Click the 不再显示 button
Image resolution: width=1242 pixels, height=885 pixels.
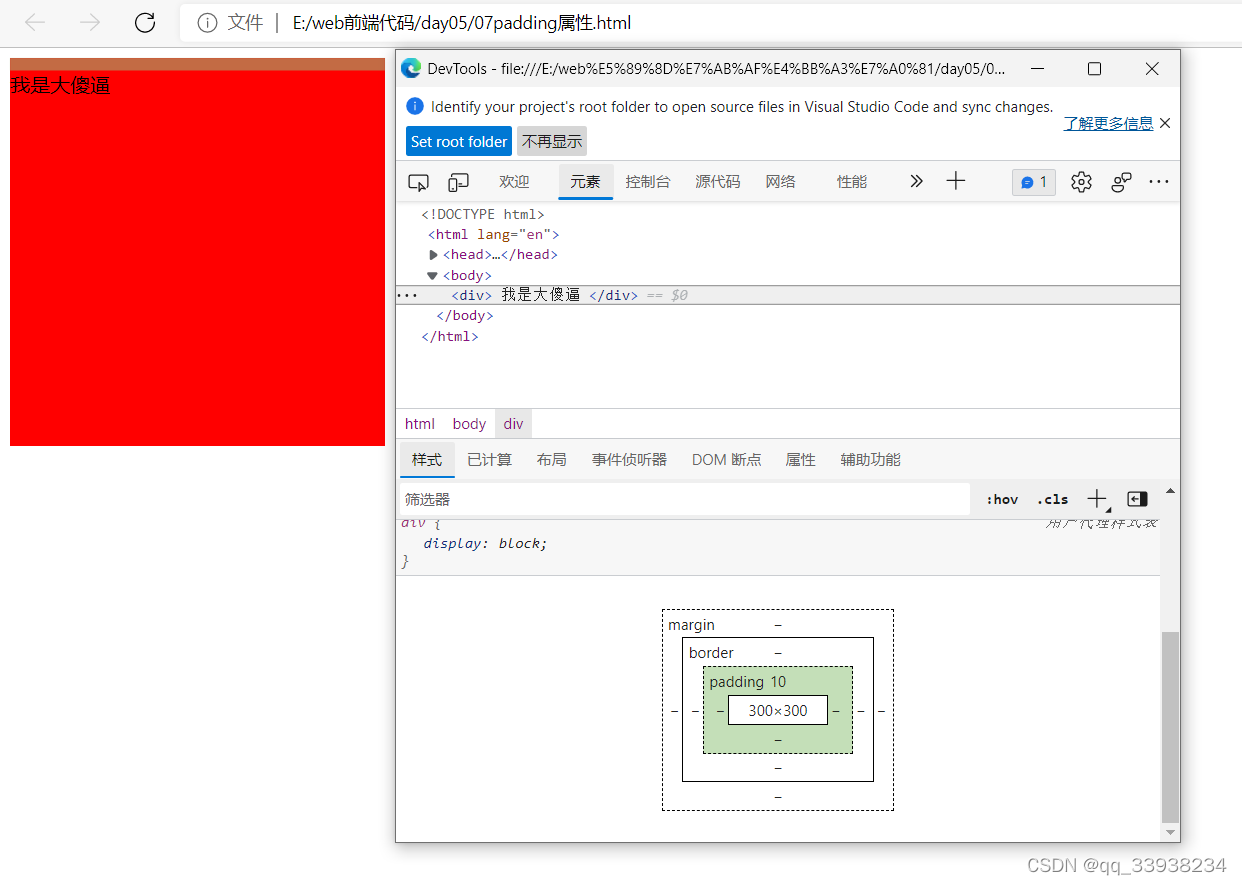pyautogui.click(x=551, y=141)
